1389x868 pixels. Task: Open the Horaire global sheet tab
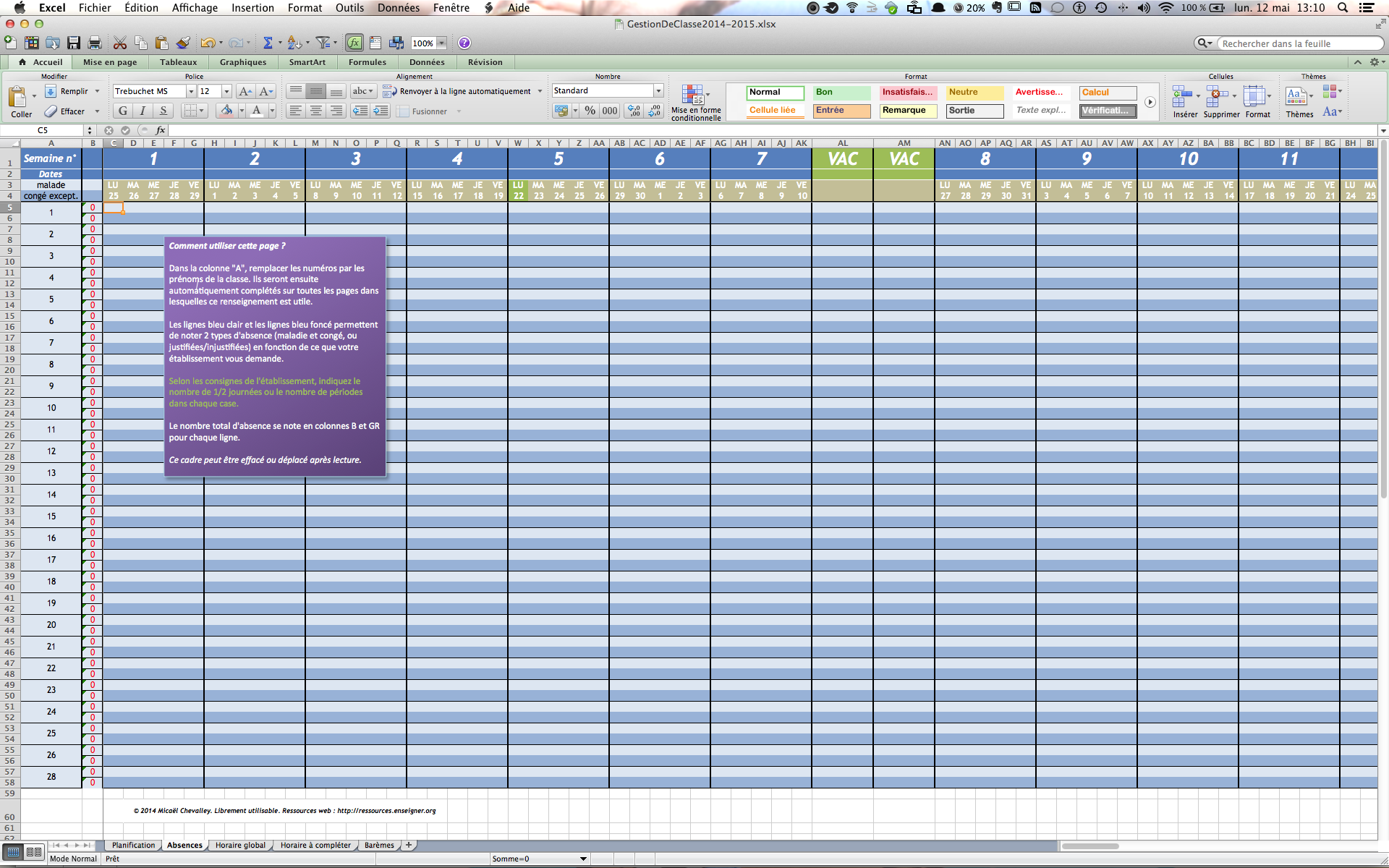coord(240,845)
